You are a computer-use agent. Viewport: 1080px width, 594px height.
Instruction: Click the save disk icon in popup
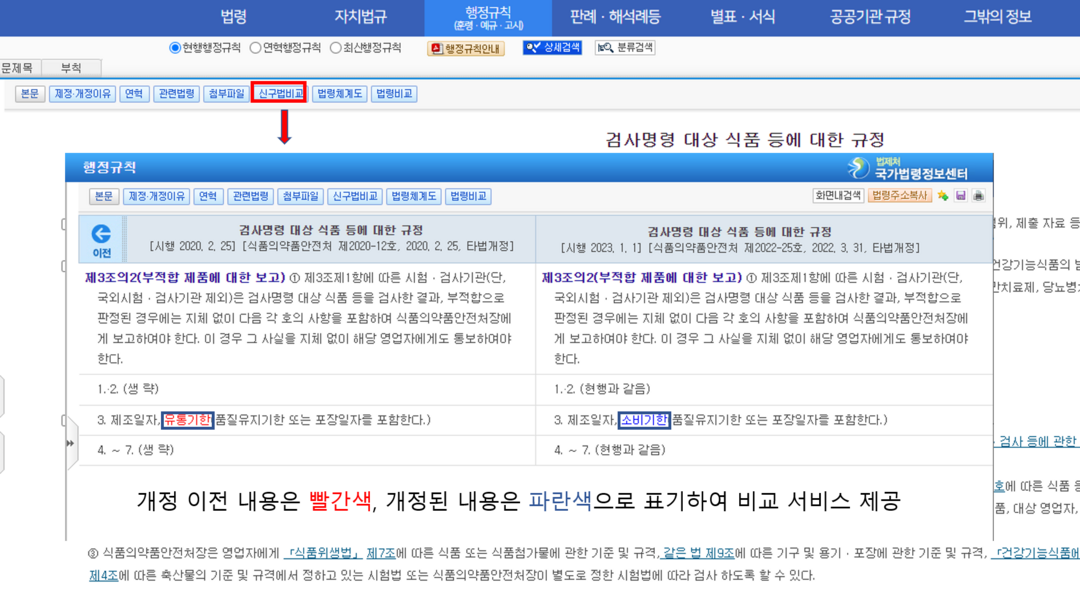tap(961, 196)
